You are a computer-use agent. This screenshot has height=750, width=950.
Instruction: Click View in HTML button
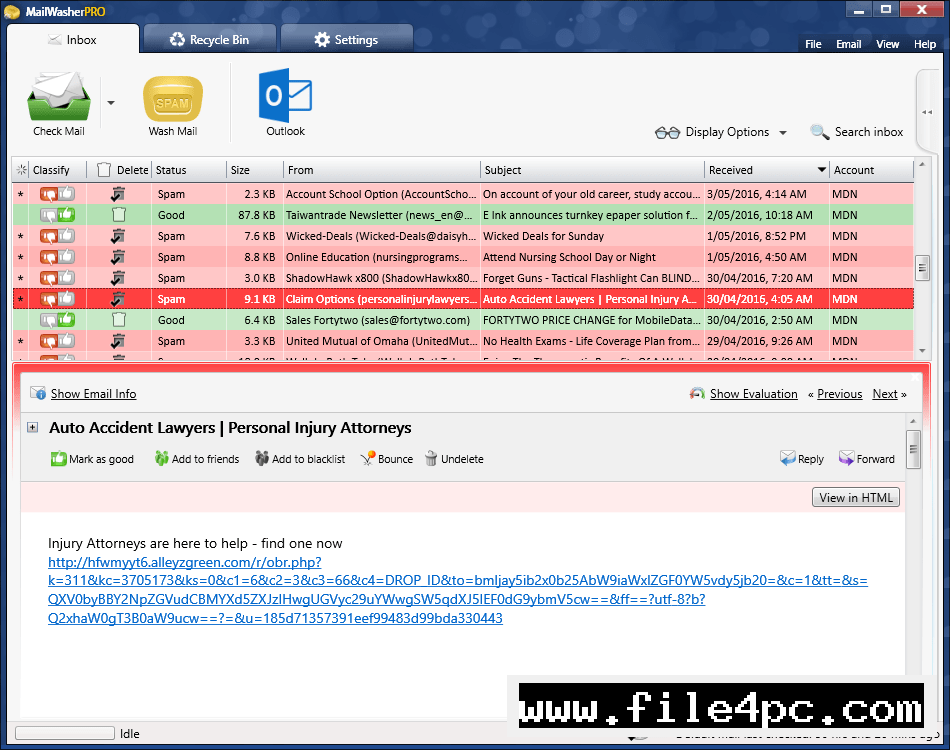(x=855, y=497)
